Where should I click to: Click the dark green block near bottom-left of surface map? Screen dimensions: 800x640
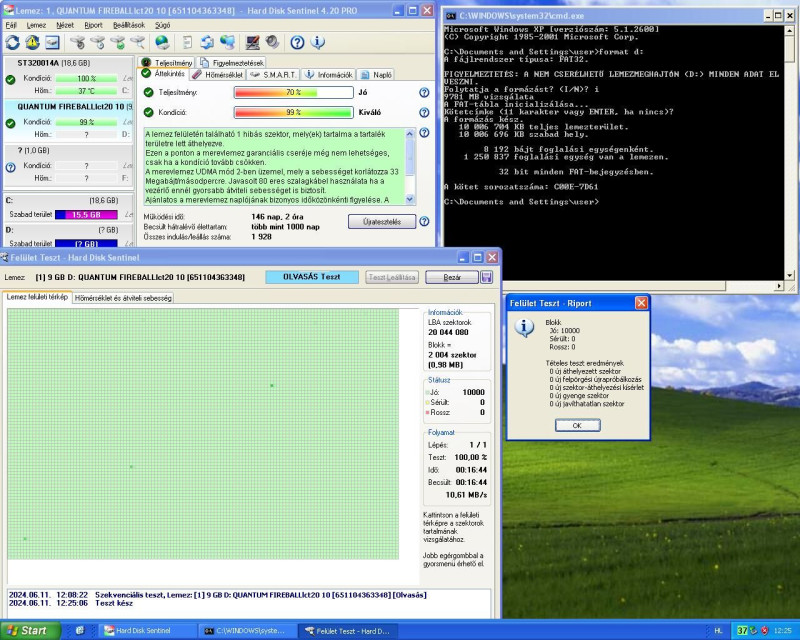[x=24, y=538]
